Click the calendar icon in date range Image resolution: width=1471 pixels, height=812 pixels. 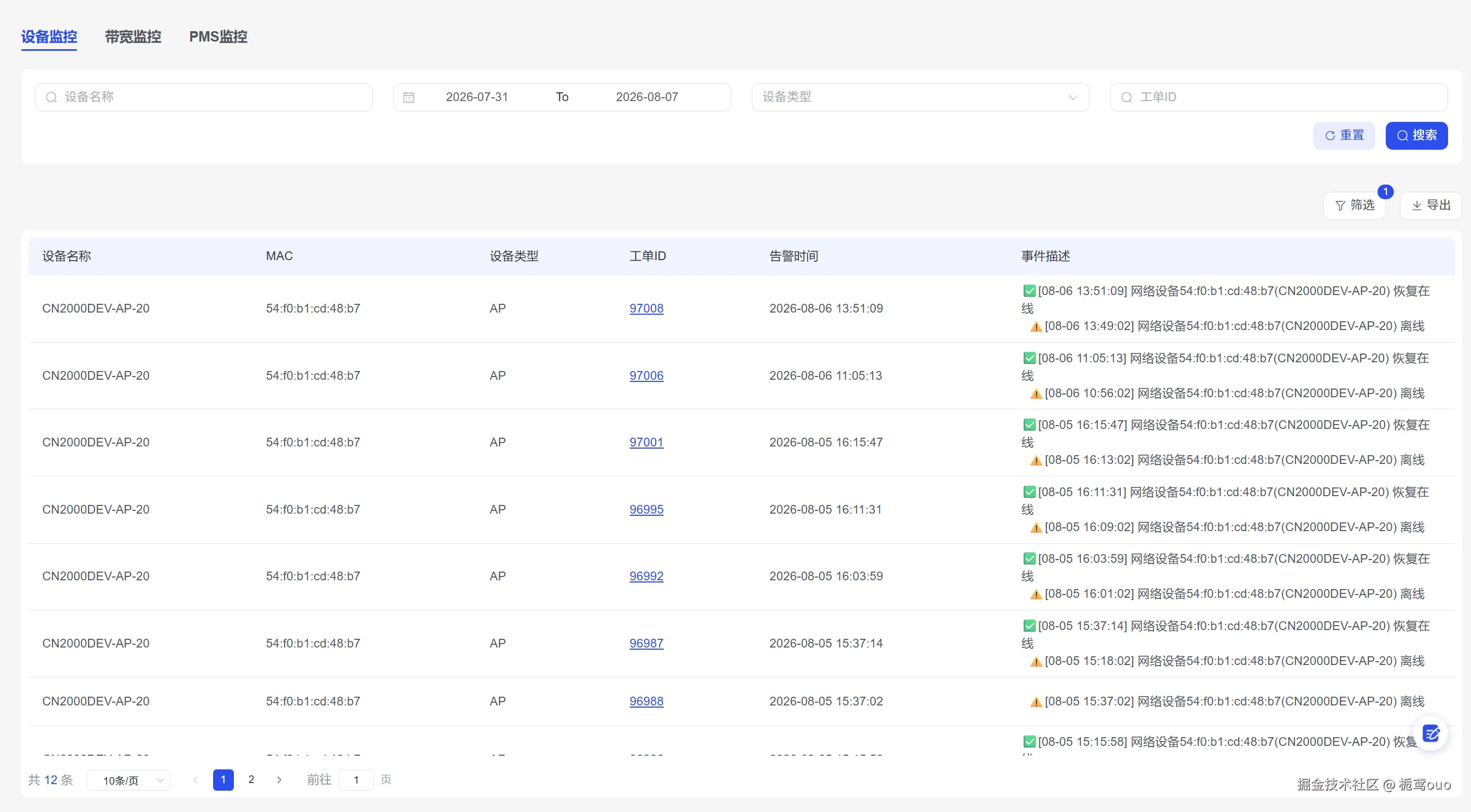click(409, 98)
